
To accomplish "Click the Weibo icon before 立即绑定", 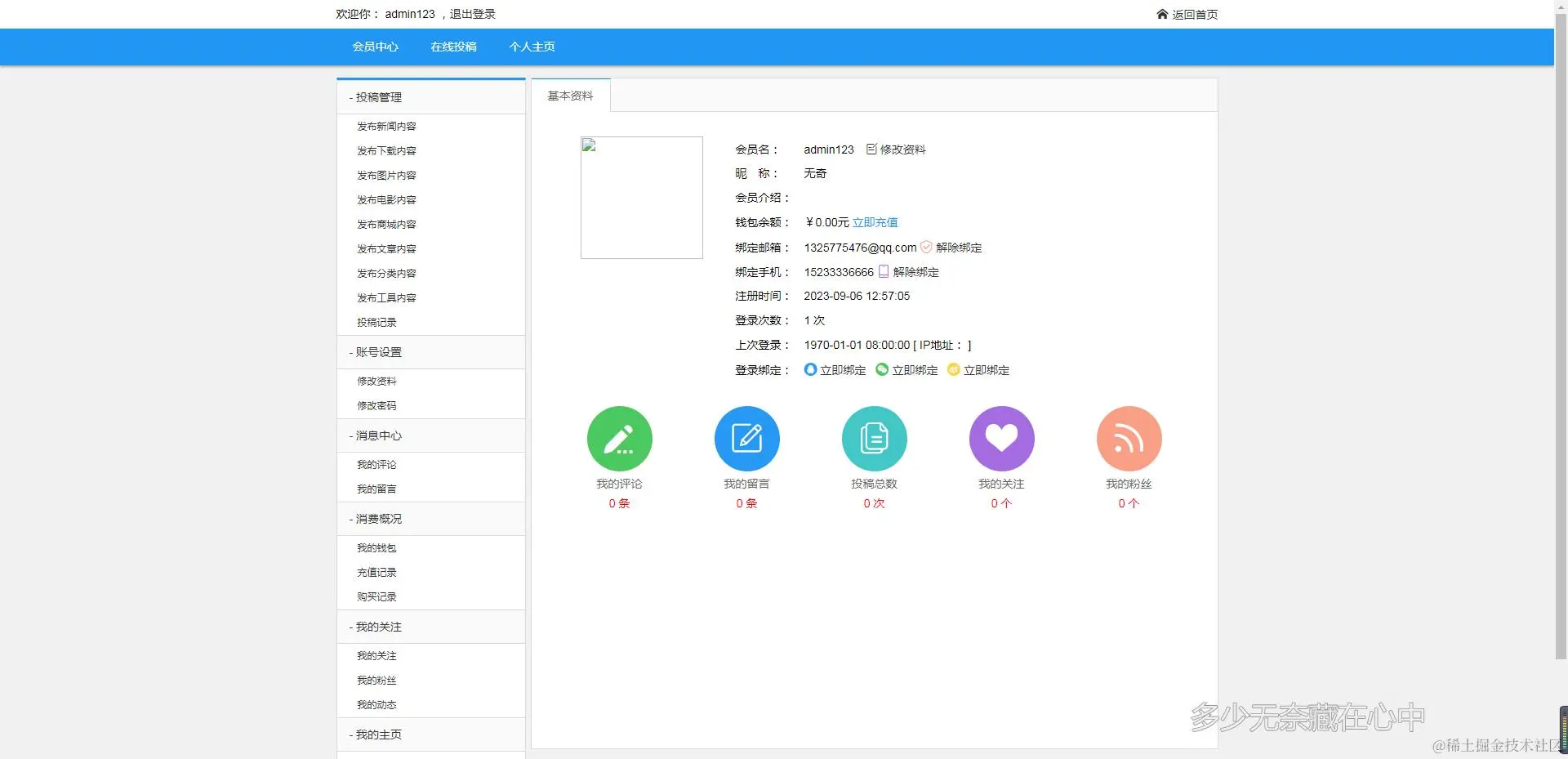I will [x=953, y=369].
